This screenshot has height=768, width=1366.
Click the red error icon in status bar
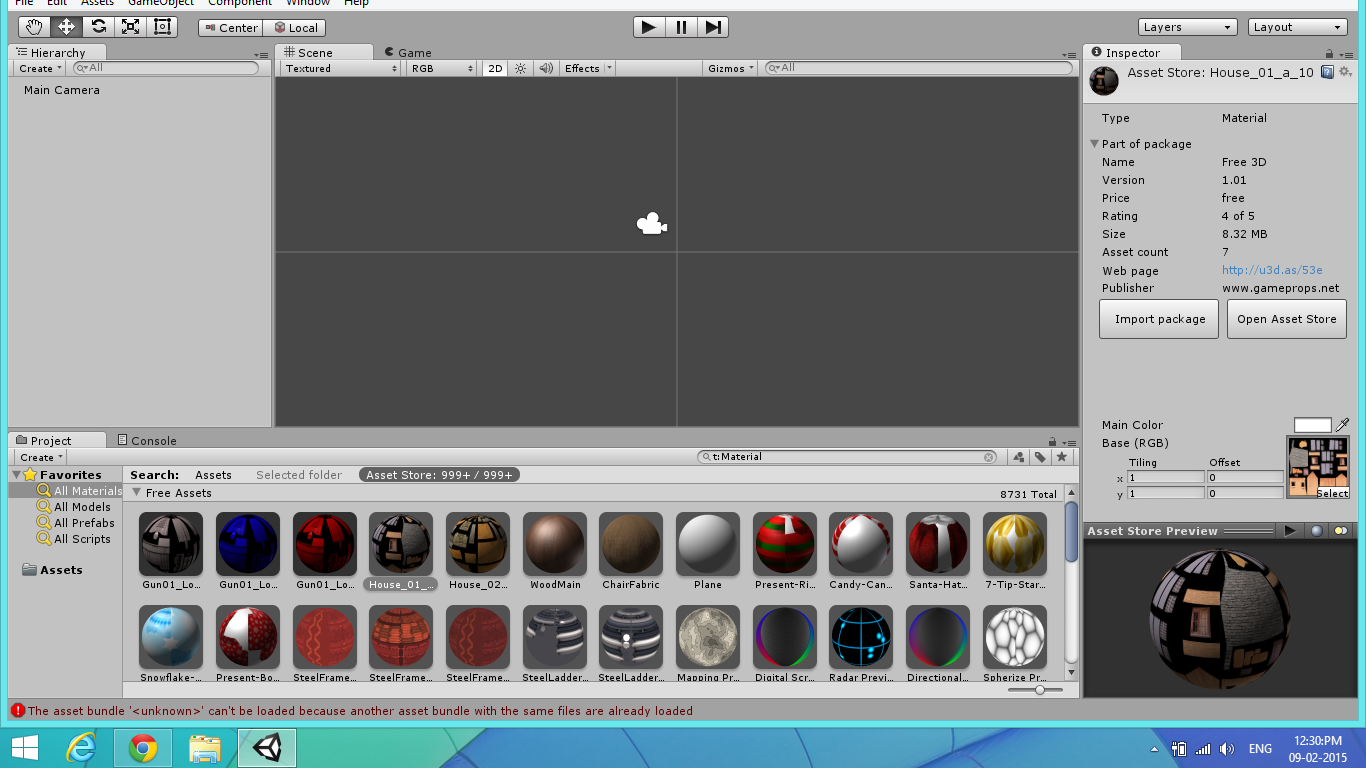[18, 711]
